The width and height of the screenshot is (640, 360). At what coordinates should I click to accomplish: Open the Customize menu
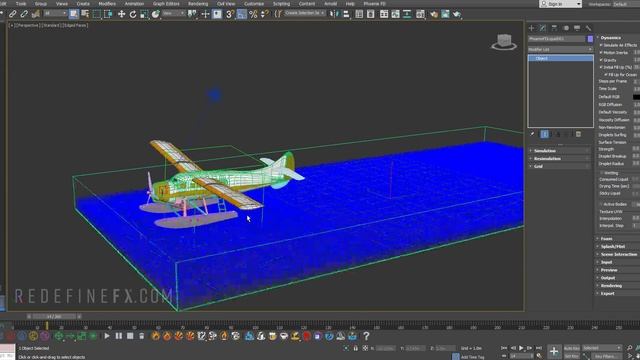tap(254, 4)
